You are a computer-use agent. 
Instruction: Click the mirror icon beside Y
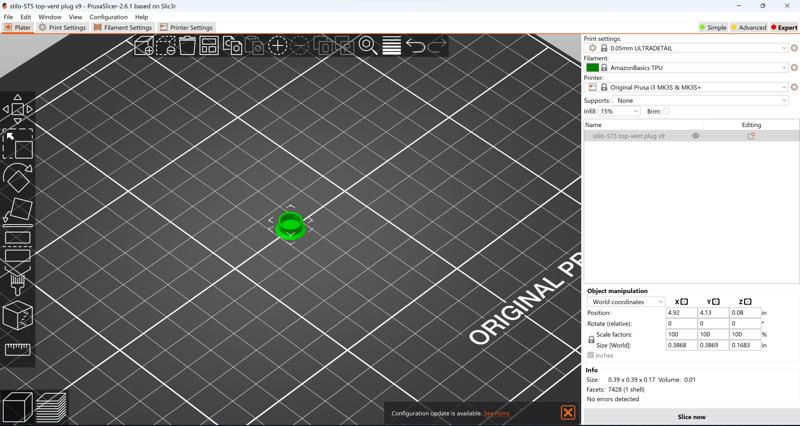[x=716, y=302]
